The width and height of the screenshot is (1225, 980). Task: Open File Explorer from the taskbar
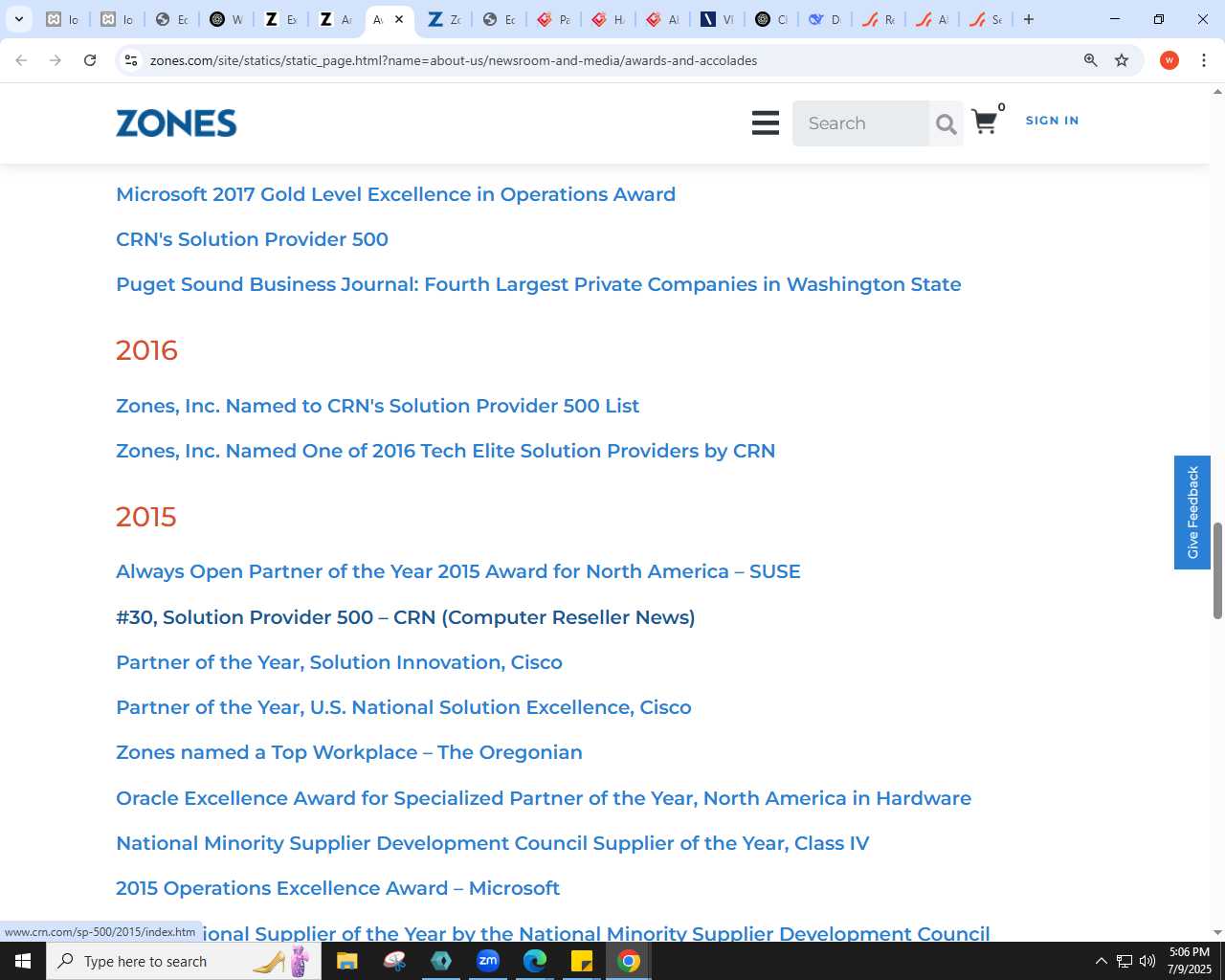coord(346,961)
